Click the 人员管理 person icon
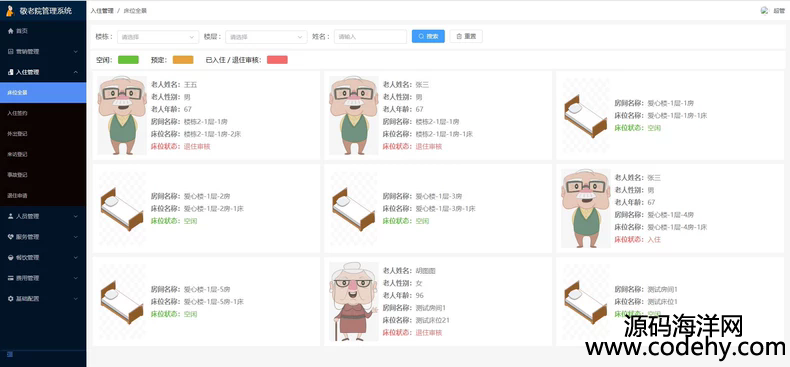Image resolution: width=790 pixels, height=367 pixels. (x=11, y=216)
